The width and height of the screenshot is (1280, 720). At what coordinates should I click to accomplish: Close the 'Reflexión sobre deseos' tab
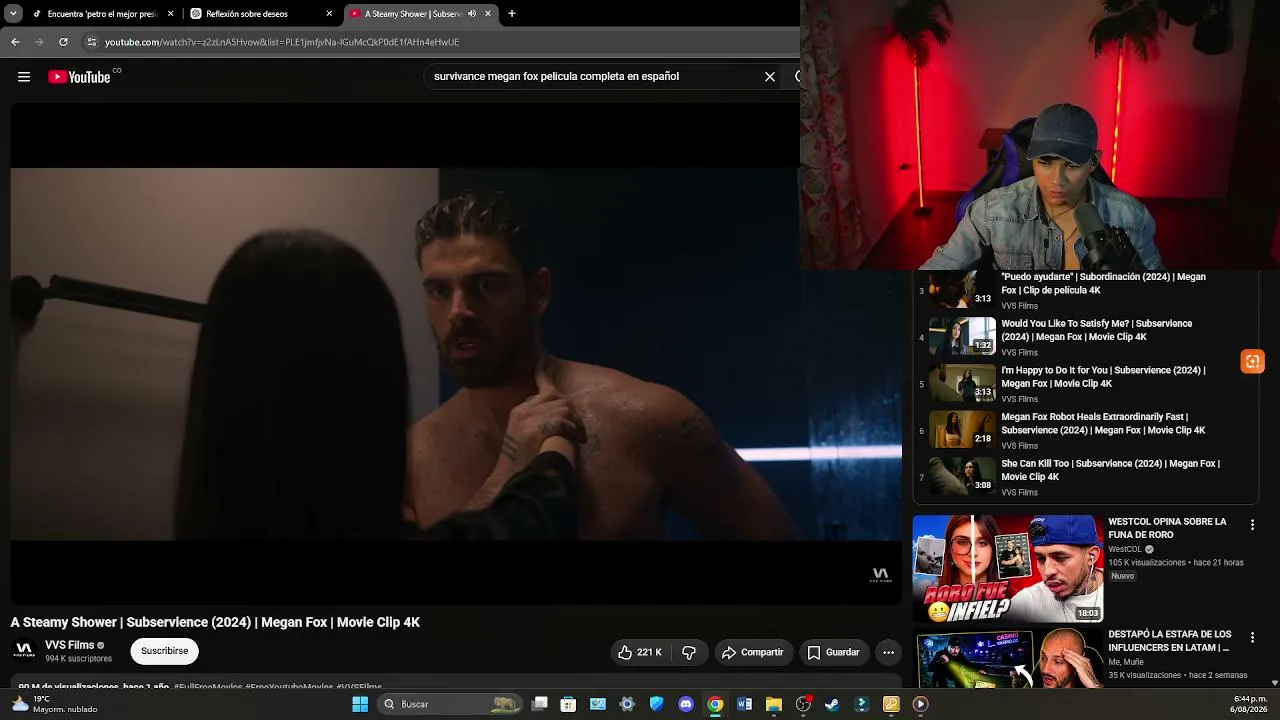(x=329, y=14)
